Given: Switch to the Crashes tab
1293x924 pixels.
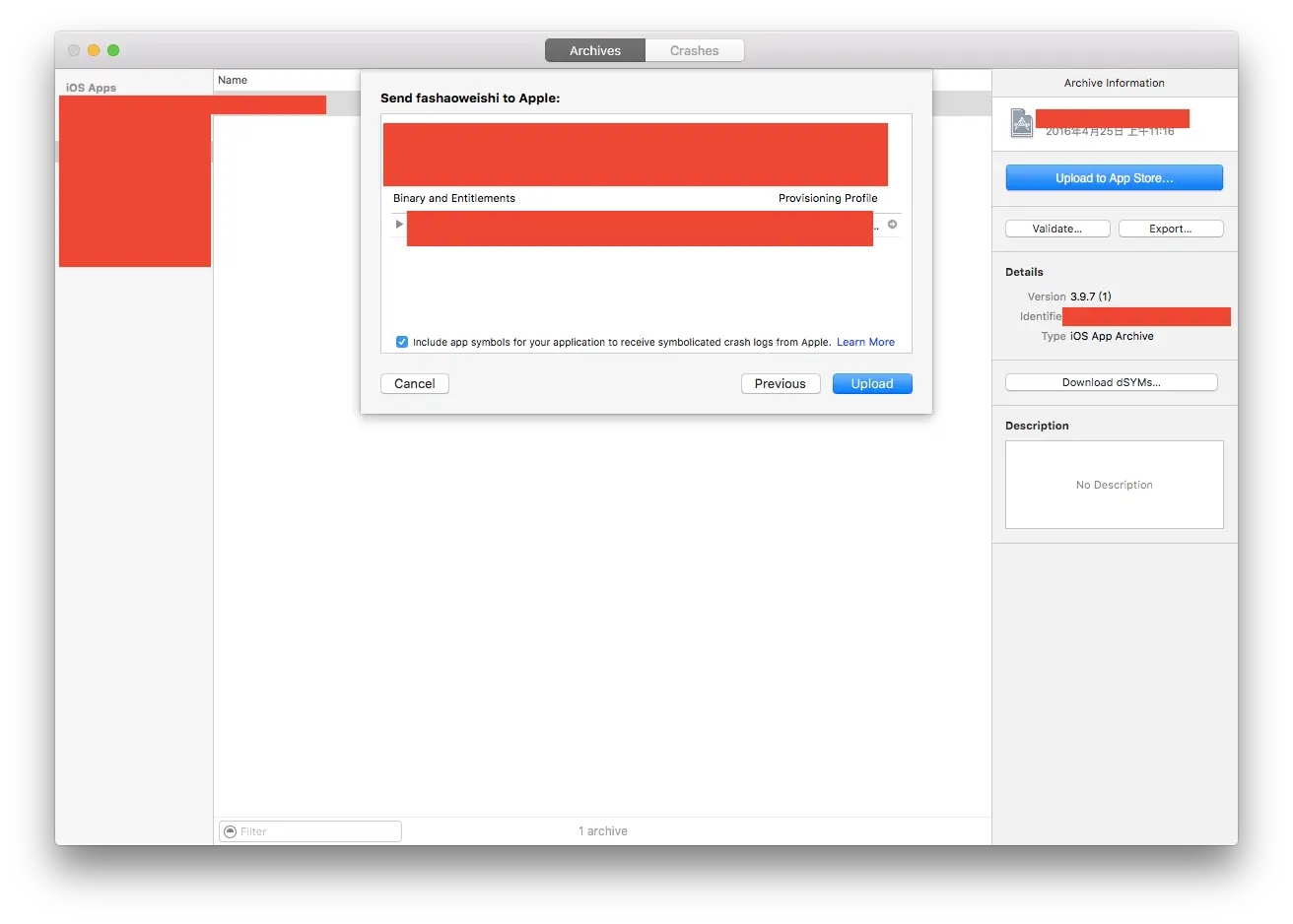Looking at the screenshot, I should tap(695, 50).
